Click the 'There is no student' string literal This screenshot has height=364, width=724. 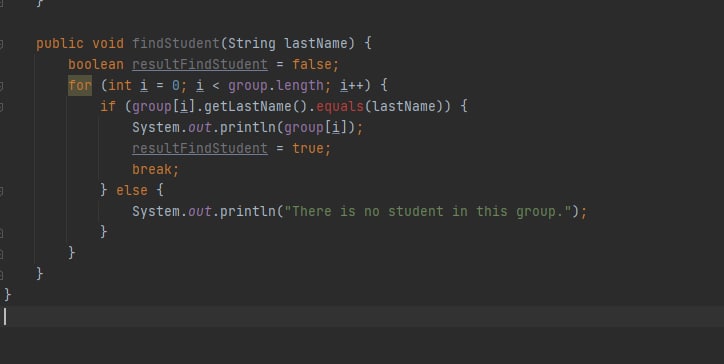(x=428, y=212)
